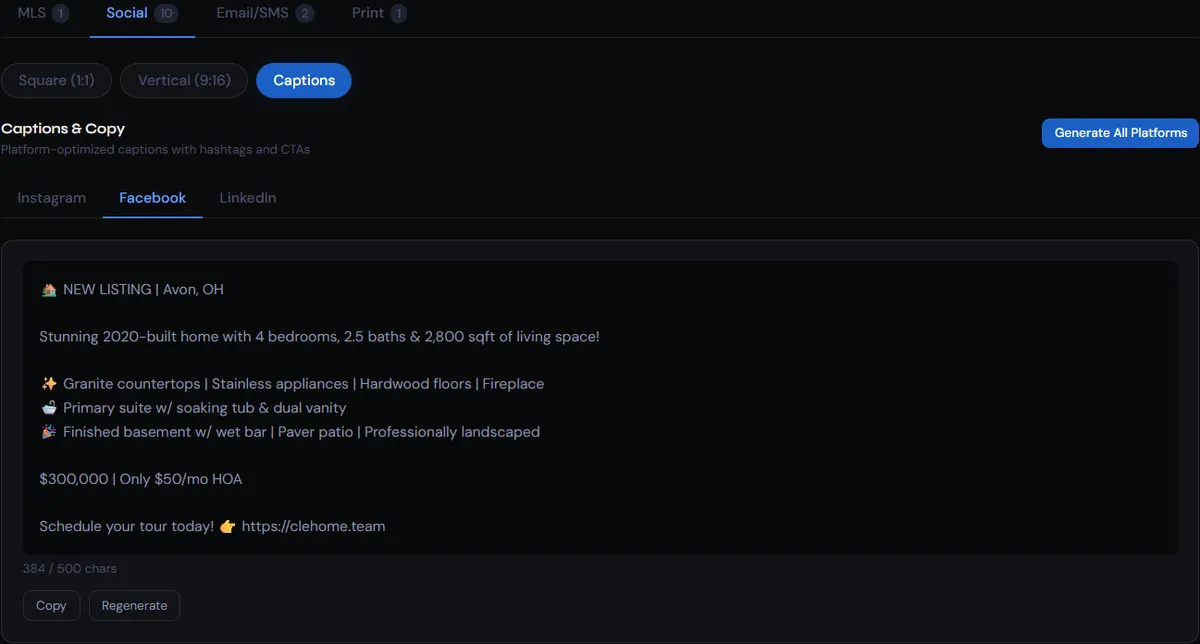Open the MLS tab
This screenshot has width=1200, height=644.
tap(43, 13)
